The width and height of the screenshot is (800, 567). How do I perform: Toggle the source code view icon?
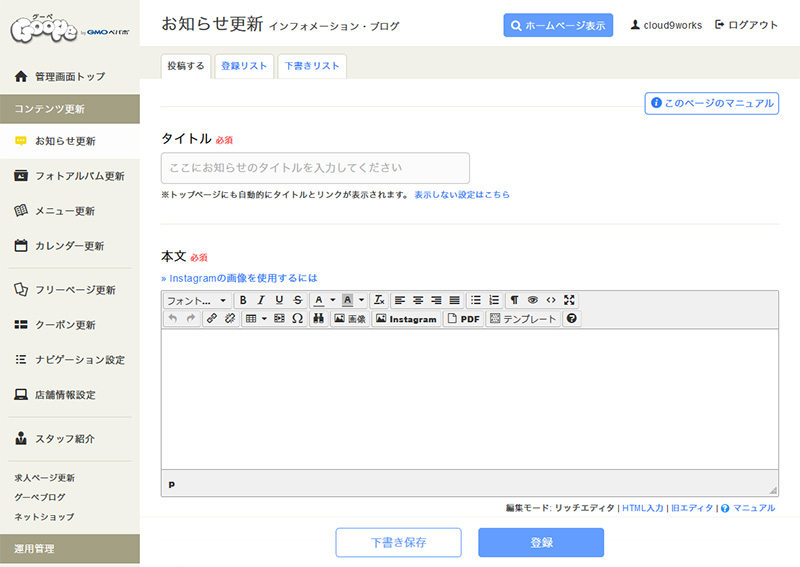click(x=551, y=300)
